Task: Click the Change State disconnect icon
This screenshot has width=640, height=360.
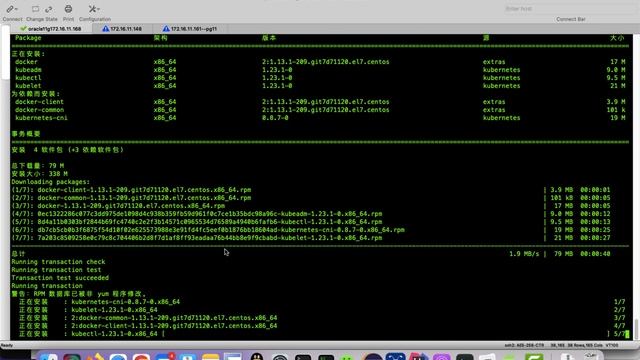Action: coord(36,9)
